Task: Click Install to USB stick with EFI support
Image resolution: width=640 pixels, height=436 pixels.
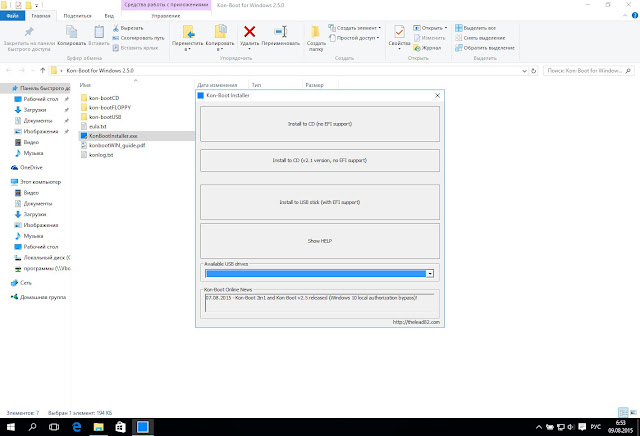Action: click(x=320, y=202)
